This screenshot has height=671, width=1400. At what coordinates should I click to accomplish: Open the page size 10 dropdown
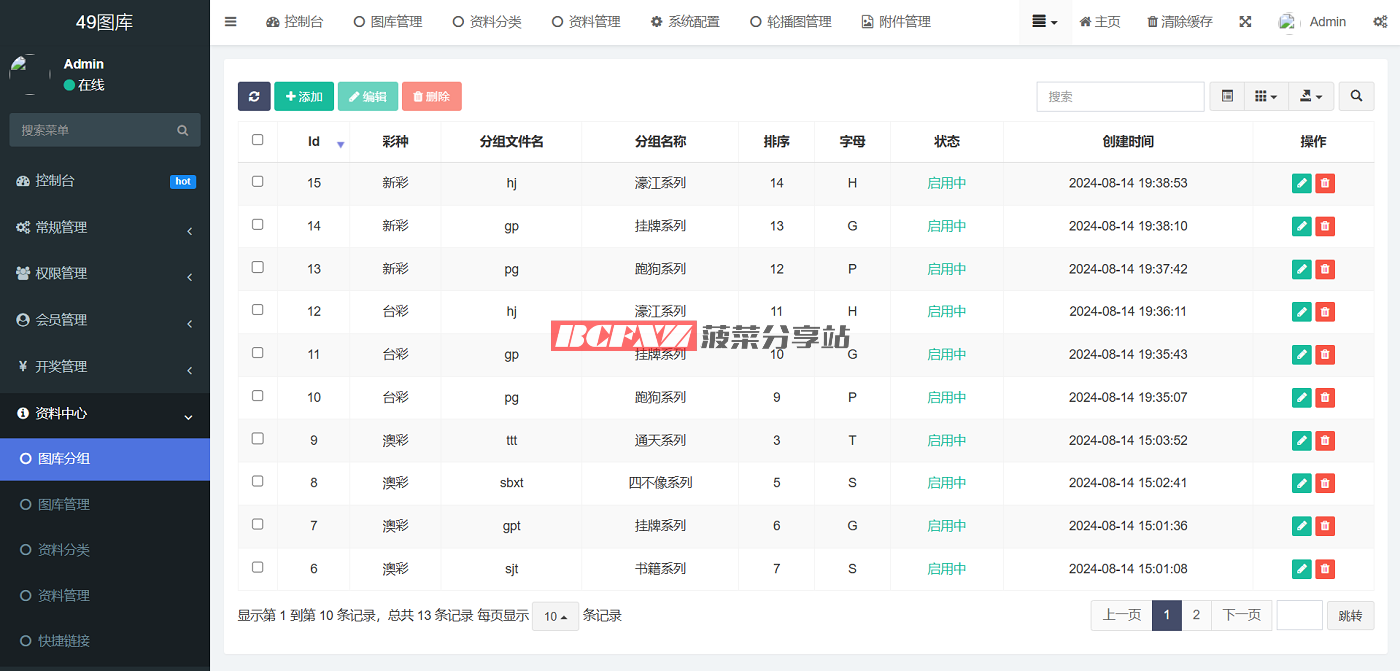point(555,617)
